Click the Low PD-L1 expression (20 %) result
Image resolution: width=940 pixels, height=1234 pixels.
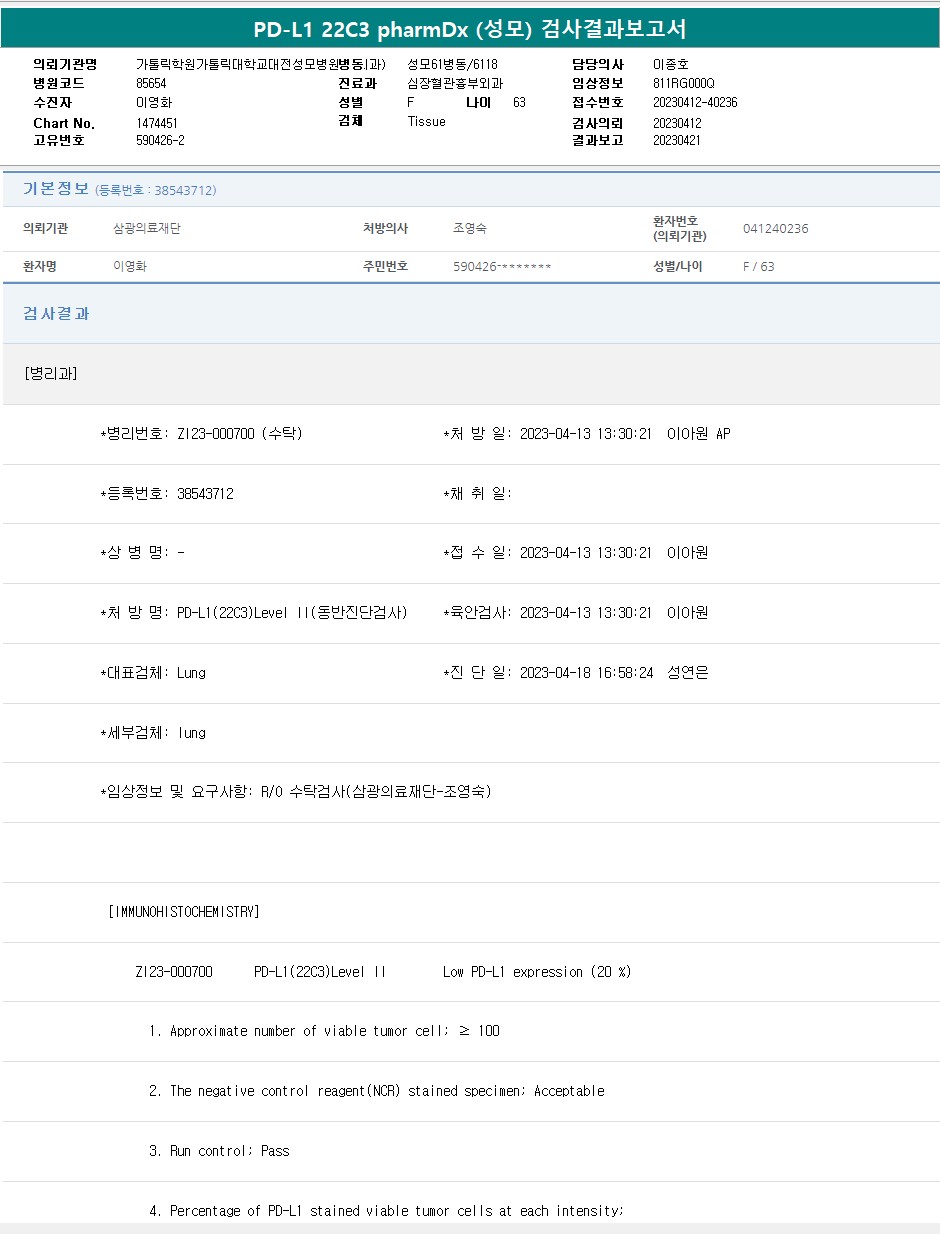pos(537,971)
